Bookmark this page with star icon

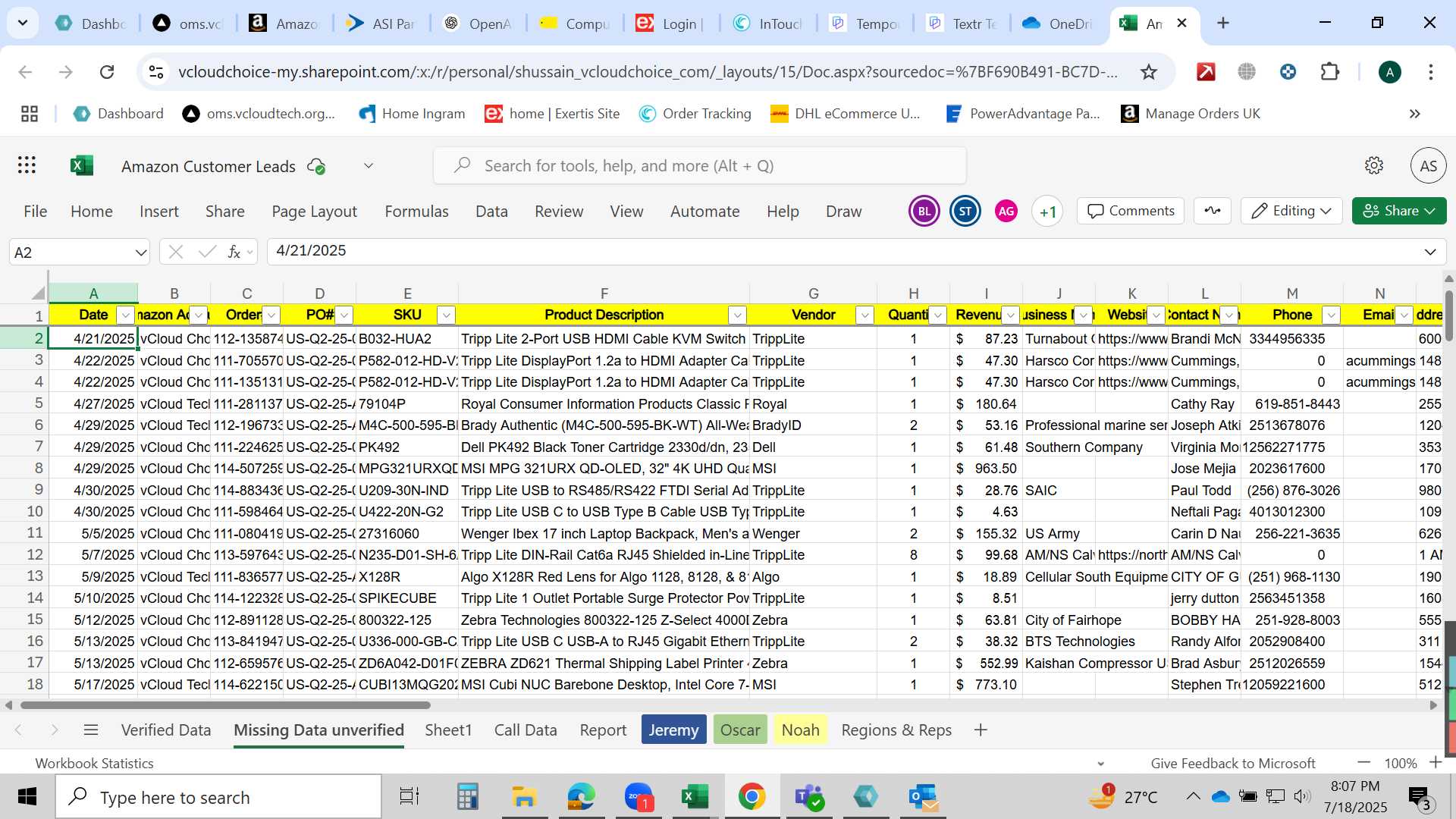(x=1149, y=72)
